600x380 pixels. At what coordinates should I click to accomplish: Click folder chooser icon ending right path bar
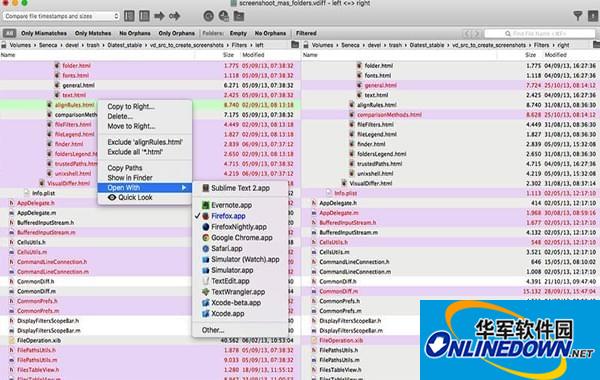click(597, 45)
